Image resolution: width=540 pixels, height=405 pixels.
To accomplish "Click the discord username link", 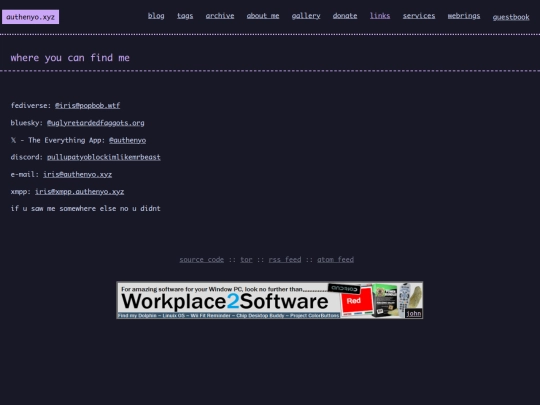I will coord(104,157).
